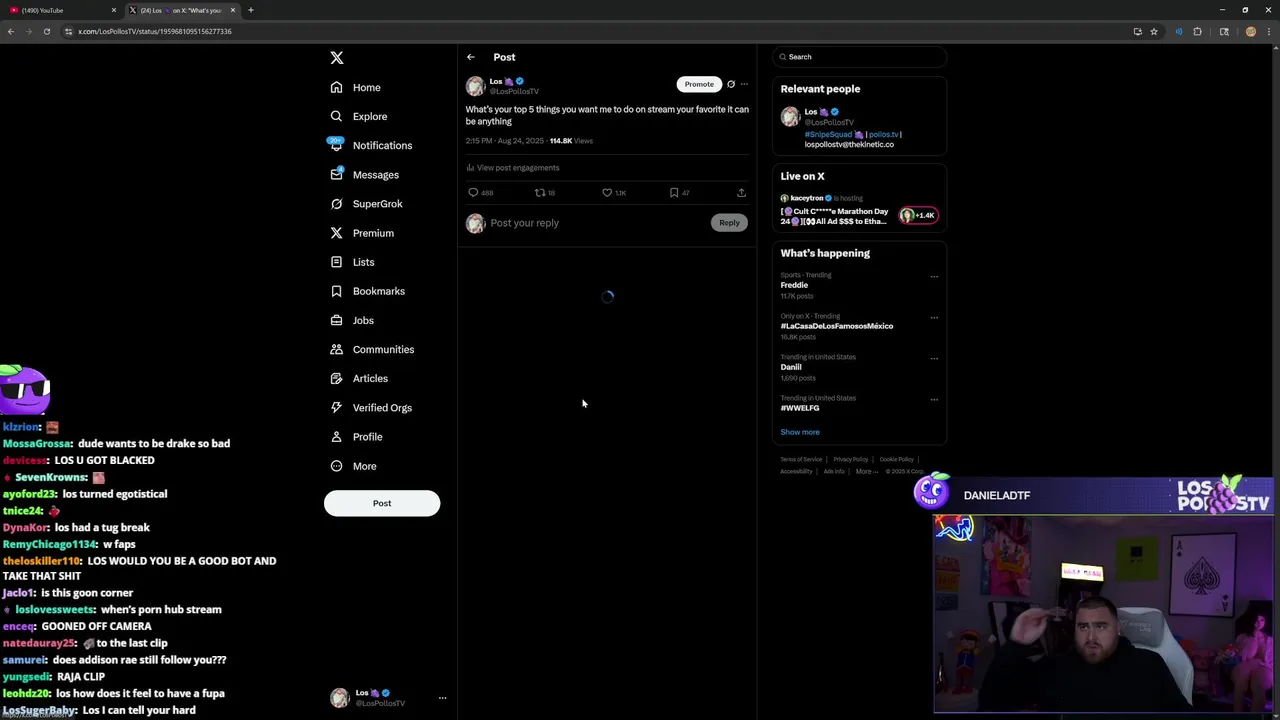
Task: Open browser extensions puzzle icon
Action: coord(1197,31)
